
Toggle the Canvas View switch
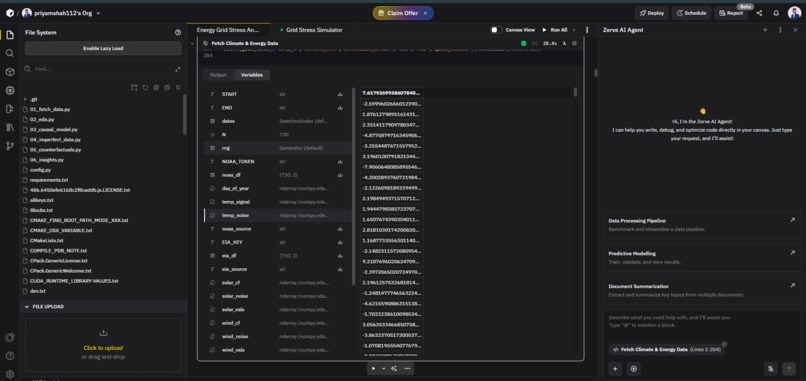[496, 30]
